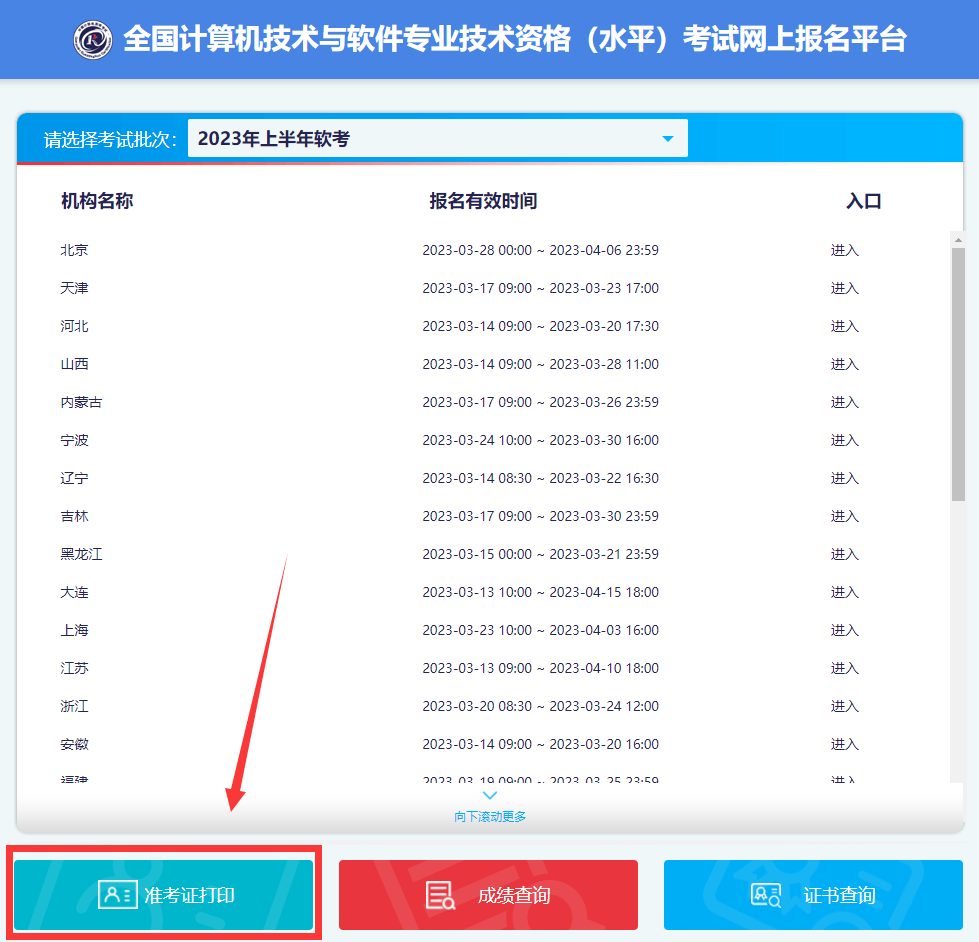Open the 进入 link for 上海
Screen dimensions: 979x942
pyautogui.click(x=845, y=630)
